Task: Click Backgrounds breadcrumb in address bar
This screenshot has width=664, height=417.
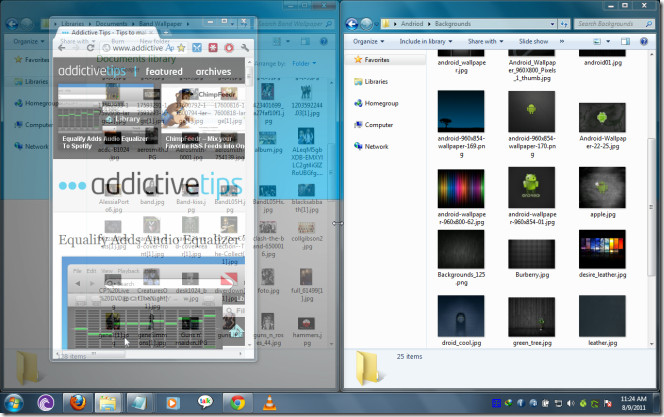Action: point(453,24)
